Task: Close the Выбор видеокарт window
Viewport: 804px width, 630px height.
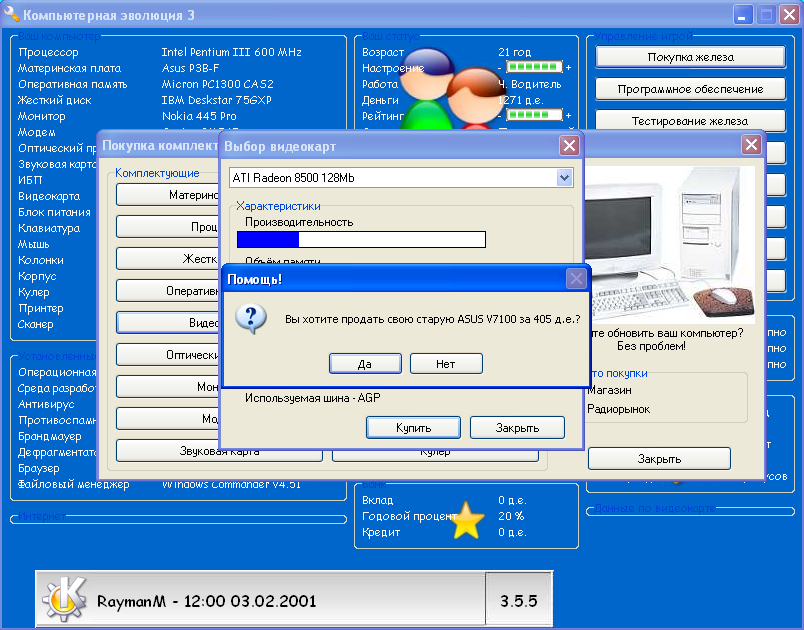Action: [x=569, y=146]
